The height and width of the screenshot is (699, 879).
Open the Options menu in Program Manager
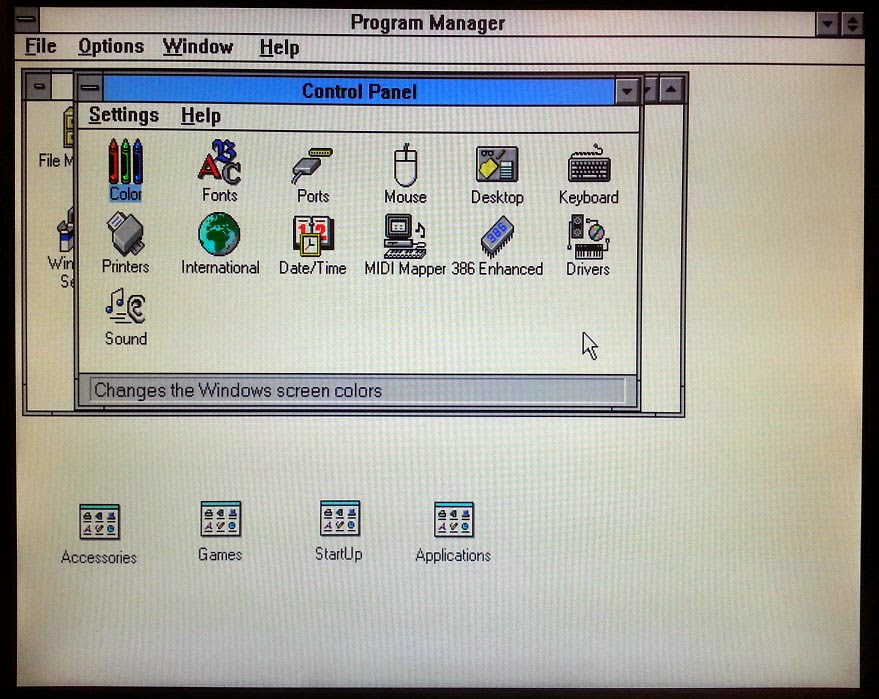pos(110,46)
